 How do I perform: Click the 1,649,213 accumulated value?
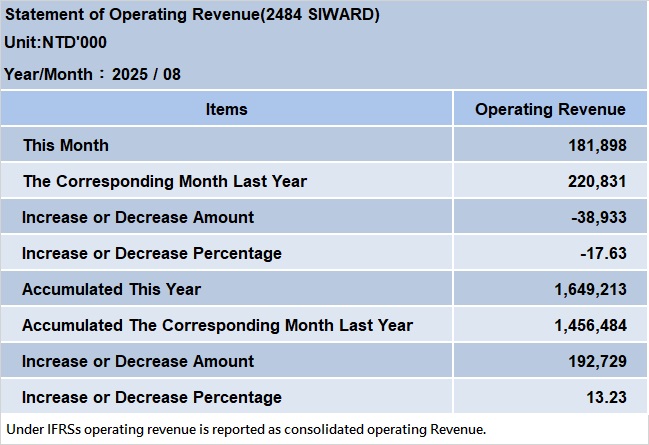point(590,289)
